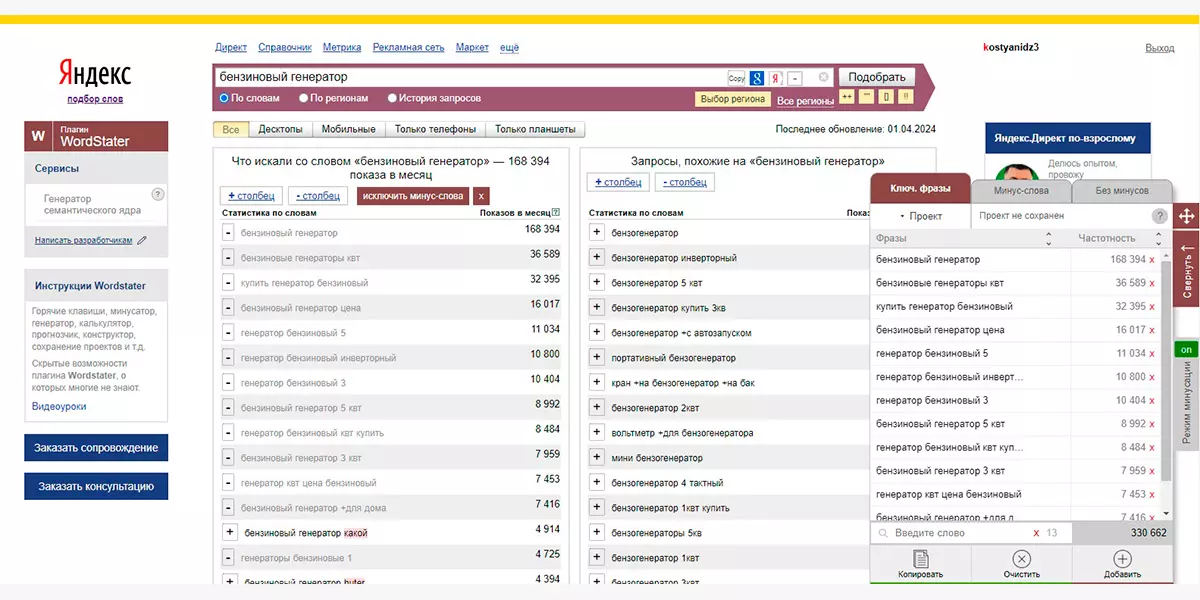Remove бензиновый генератор цена from panel list
Viewport: 1200px width, 600px height.
click(1152, 330)
